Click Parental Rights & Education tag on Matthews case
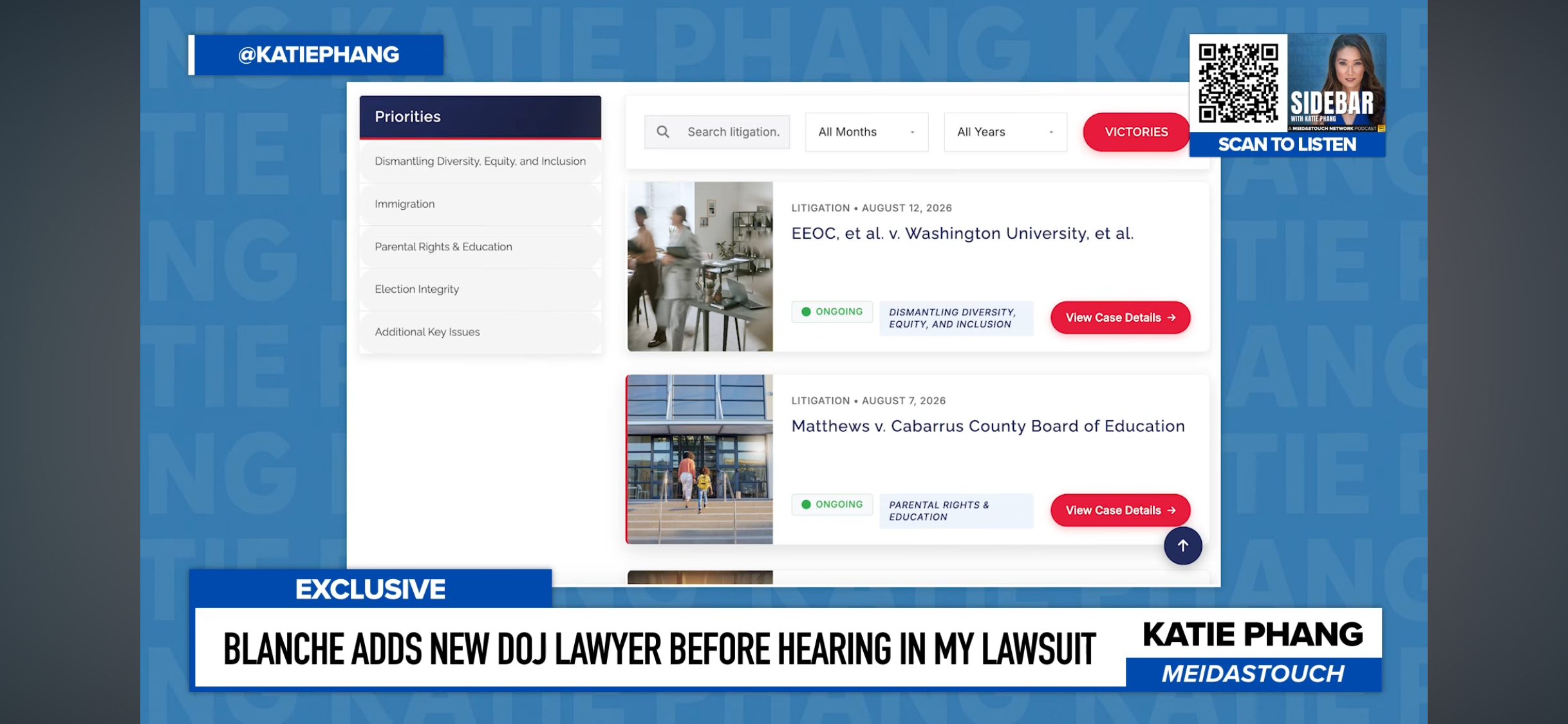1568x724 pixels. click(956, 511)
